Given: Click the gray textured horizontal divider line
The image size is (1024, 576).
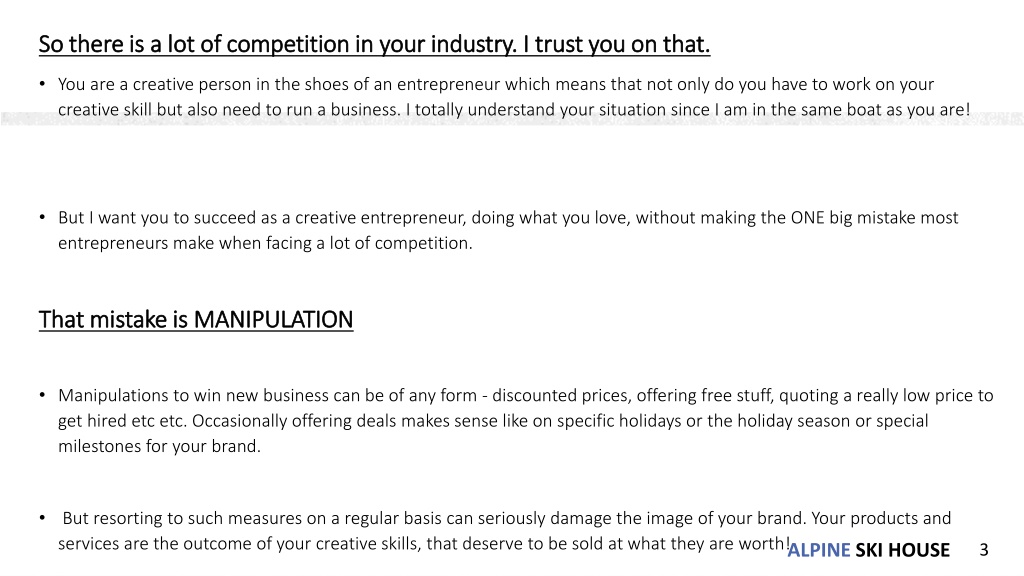Looking at the screenshot, I should [x=512, y=119].
